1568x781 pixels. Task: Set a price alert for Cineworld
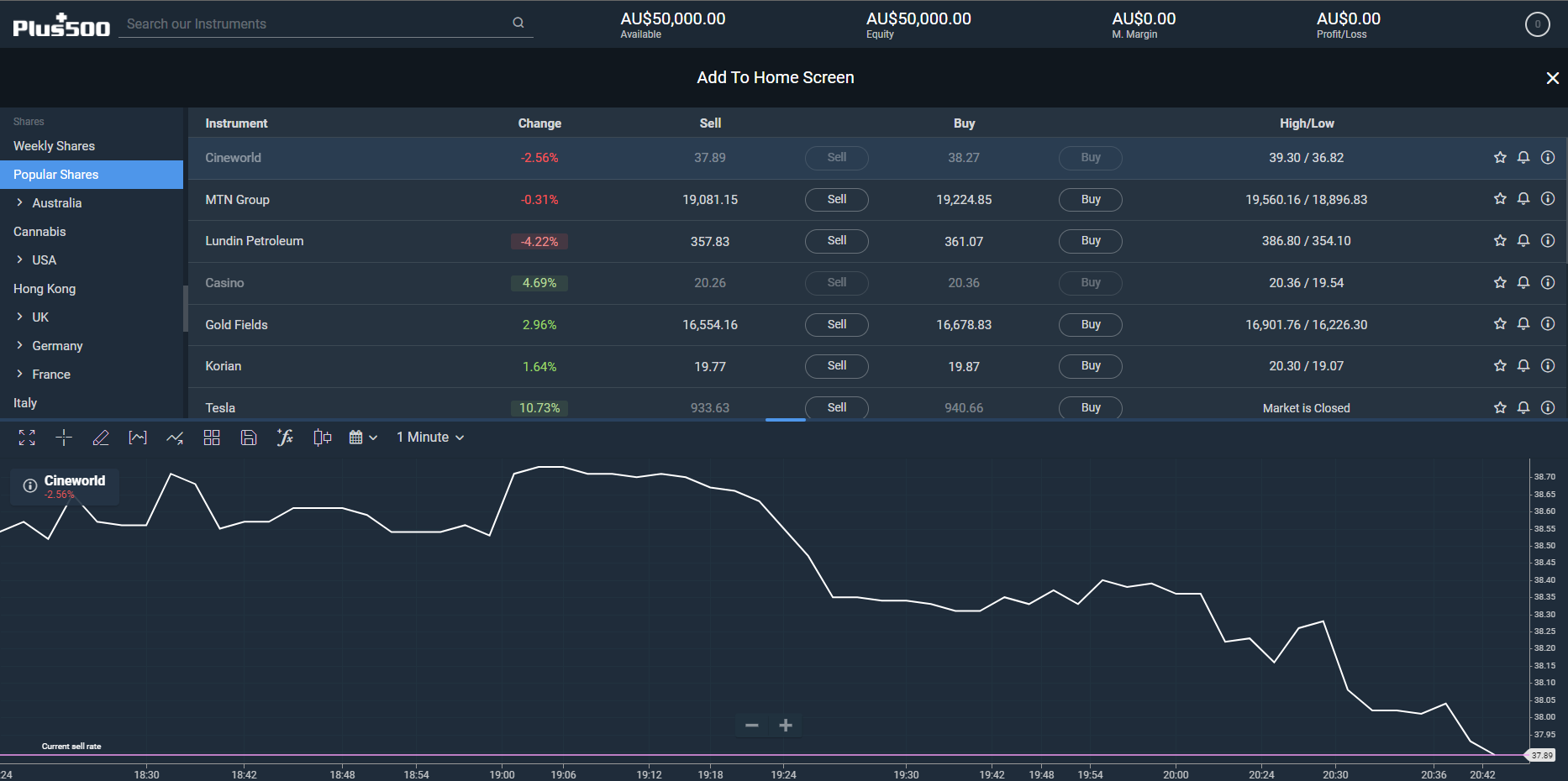click(1523, 158)
